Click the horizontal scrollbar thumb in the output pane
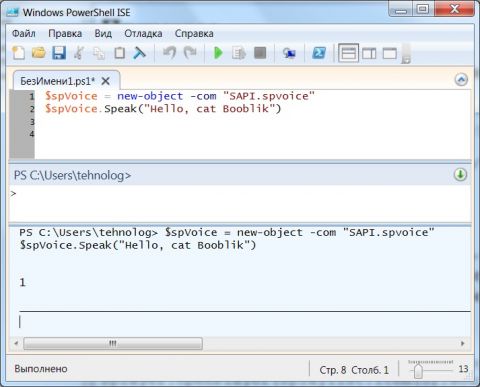Screen dimensions: 480x387 click(113, 343)
